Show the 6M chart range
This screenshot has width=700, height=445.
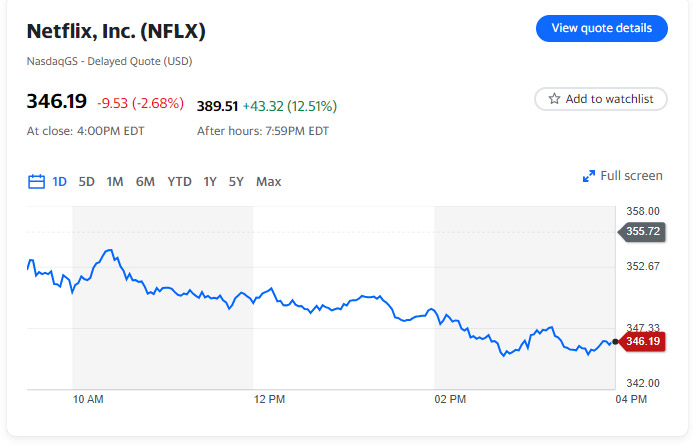point(145,182)
